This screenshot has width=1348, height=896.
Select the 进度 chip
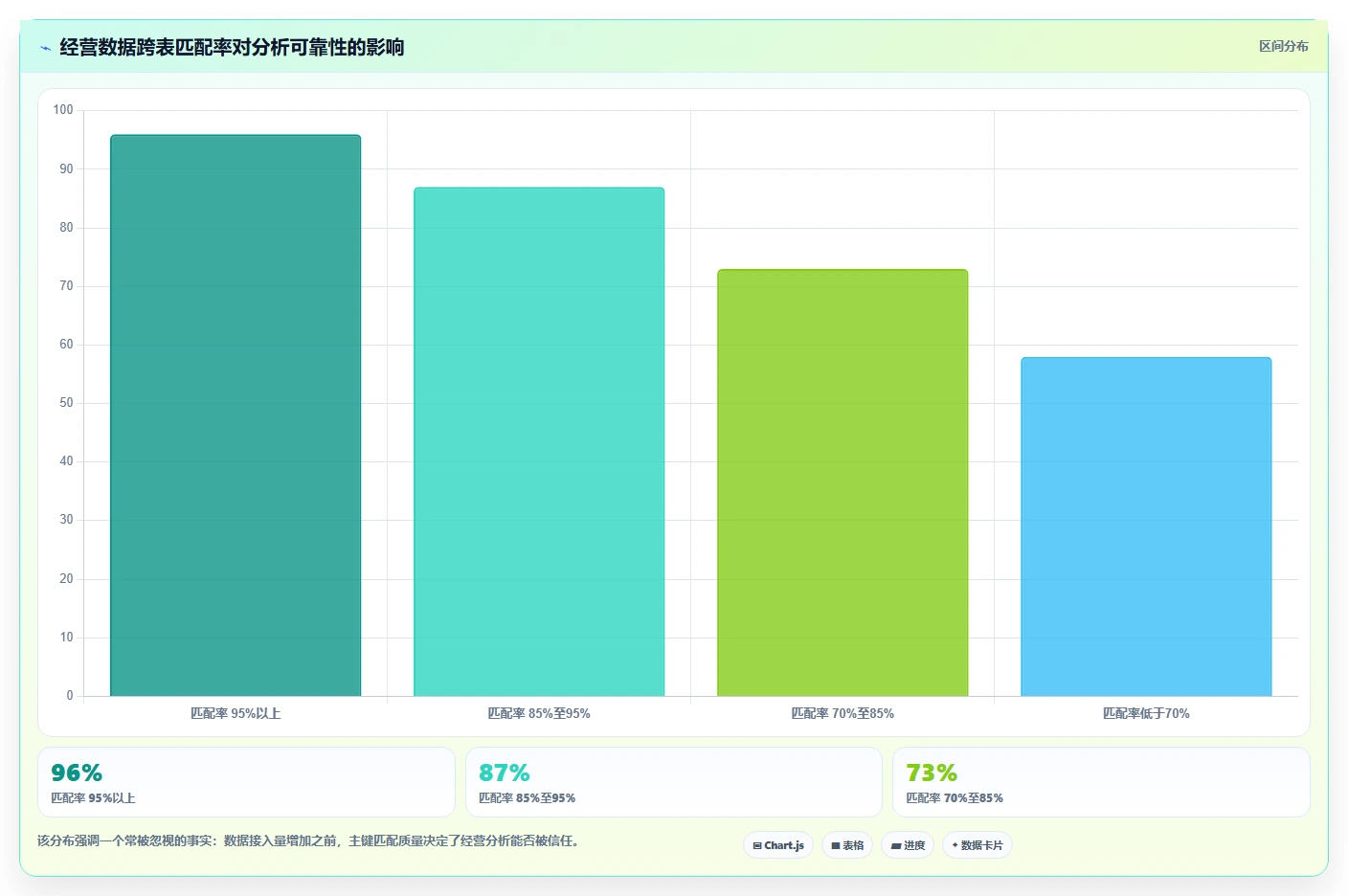tap(908, 845)
